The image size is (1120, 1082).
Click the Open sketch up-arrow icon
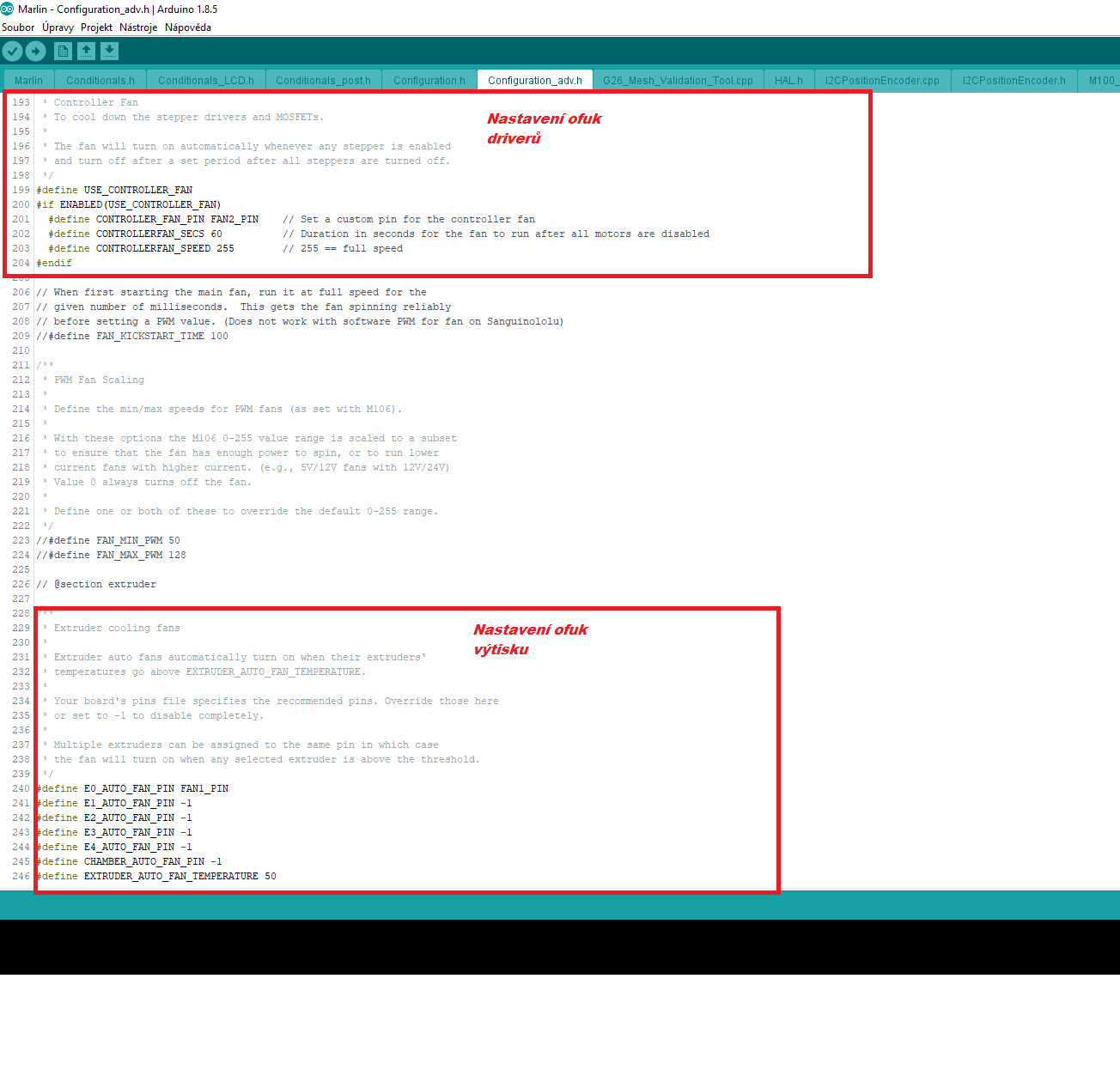[86, 52]
